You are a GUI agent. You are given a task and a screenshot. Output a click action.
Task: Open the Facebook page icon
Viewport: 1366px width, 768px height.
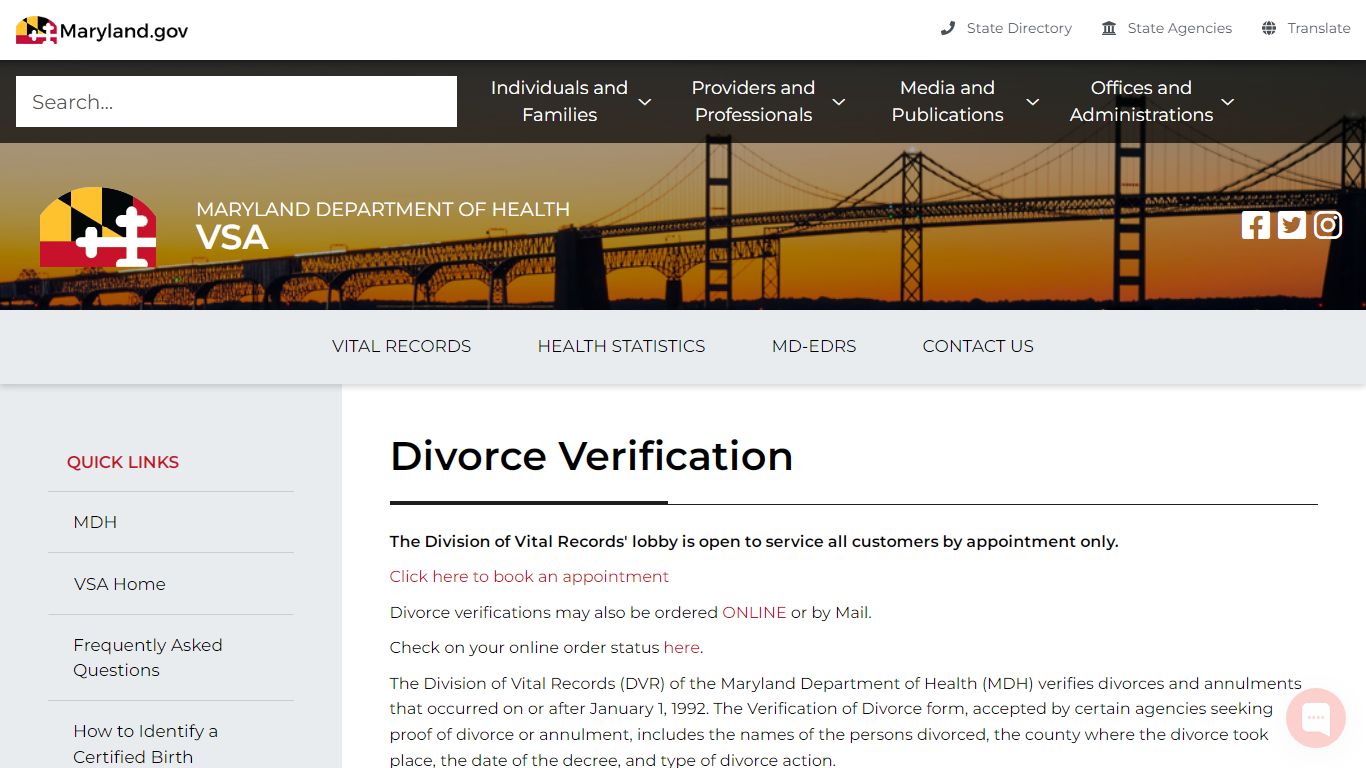[1256, 225]
